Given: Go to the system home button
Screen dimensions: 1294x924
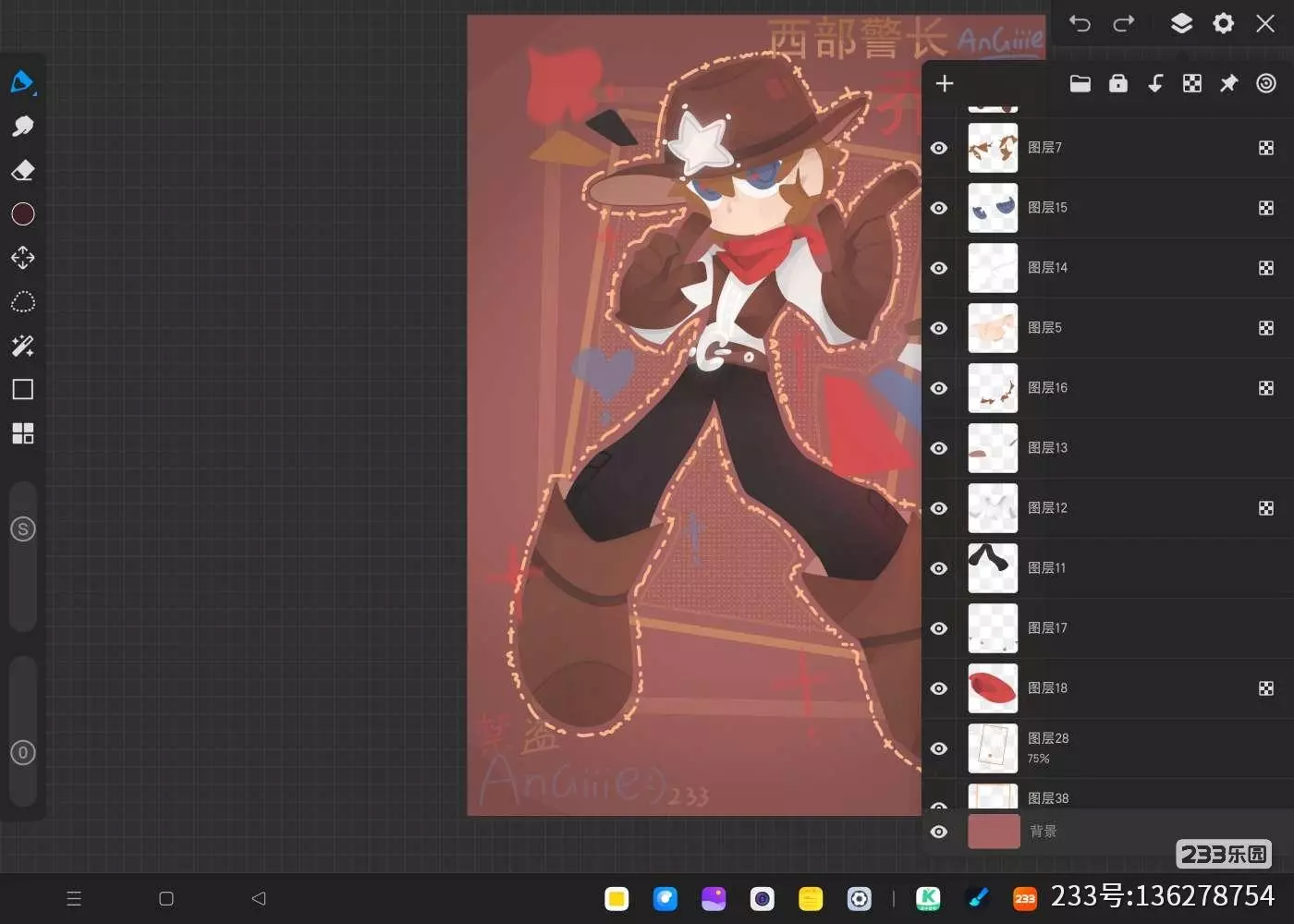Looking at the screenshot, I should [x=166, y=898].
